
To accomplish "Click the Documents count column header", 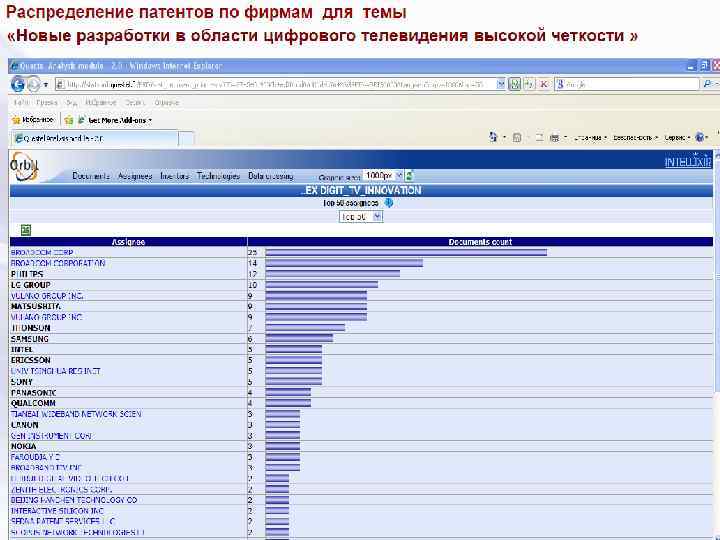I will 480,242.
